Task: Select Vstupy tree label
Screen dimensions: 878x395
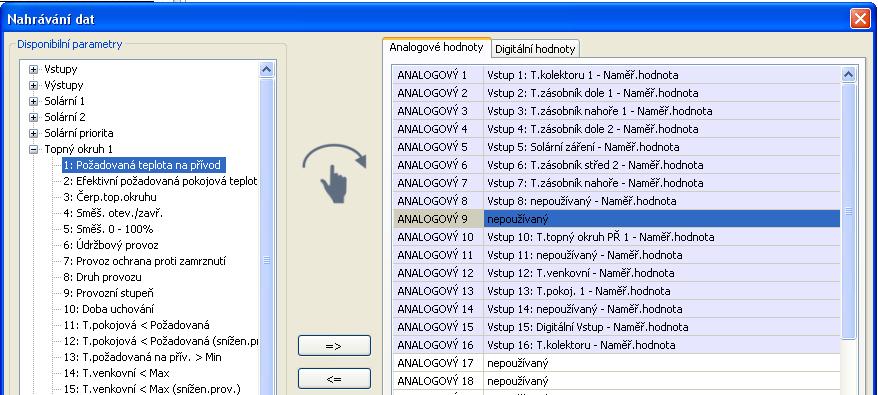Action: 60,69
